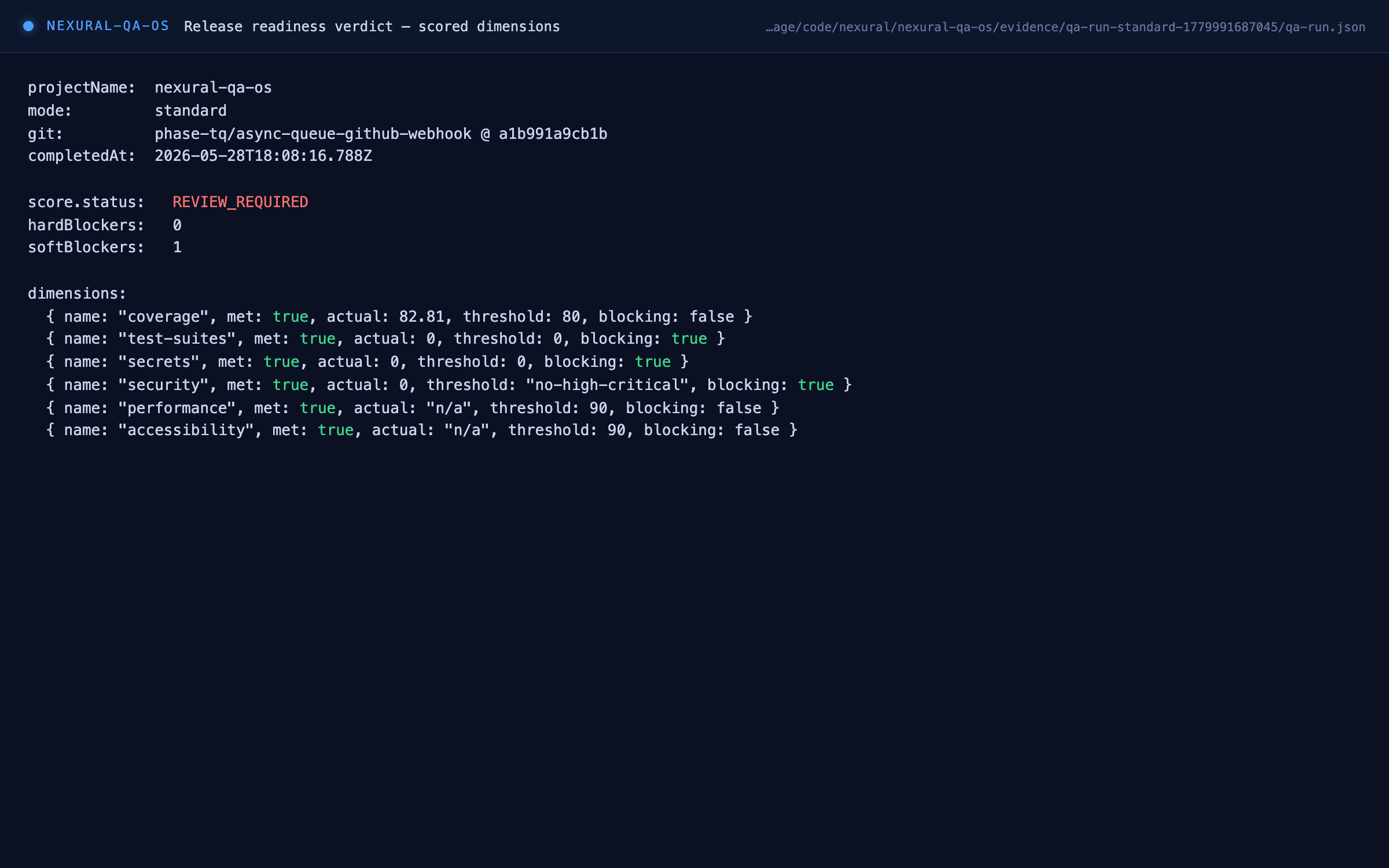Select the REVIEW_REQUIRED status value
1389x868 pixels.
(x=240, y=202)
